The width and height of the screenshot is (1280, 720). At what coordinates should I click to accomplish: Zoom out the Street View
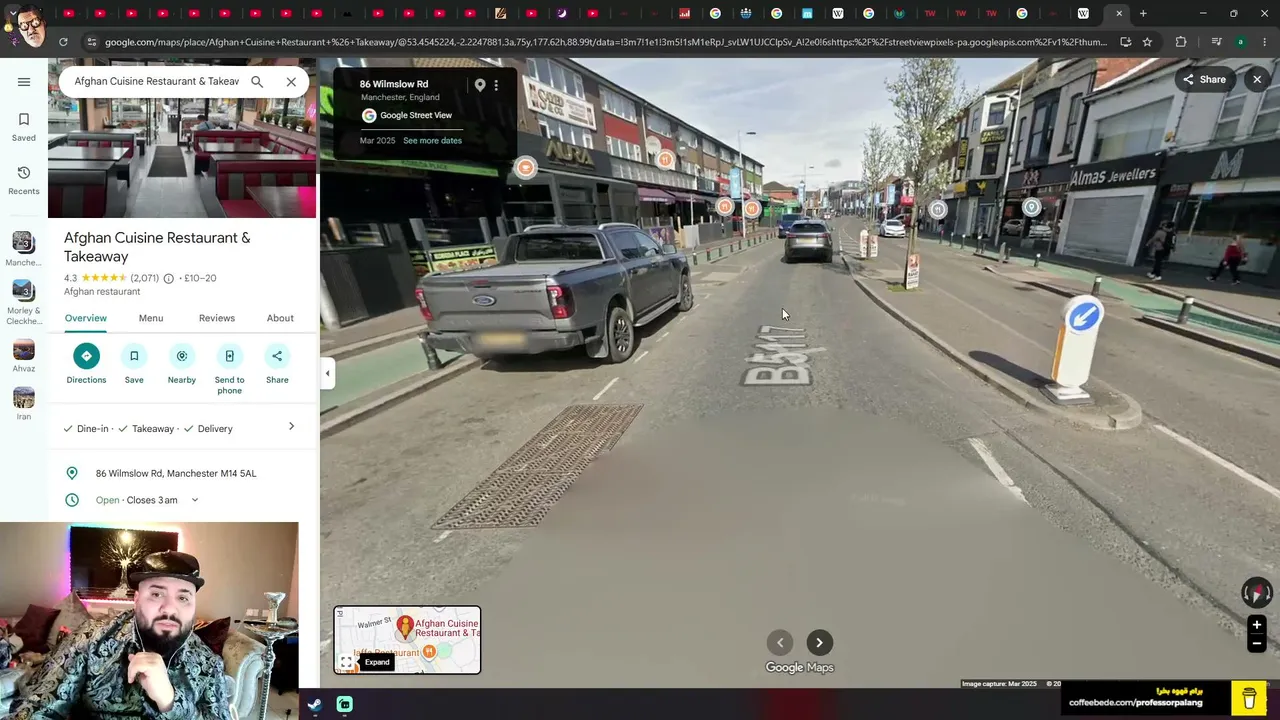tap(1257, 644)
